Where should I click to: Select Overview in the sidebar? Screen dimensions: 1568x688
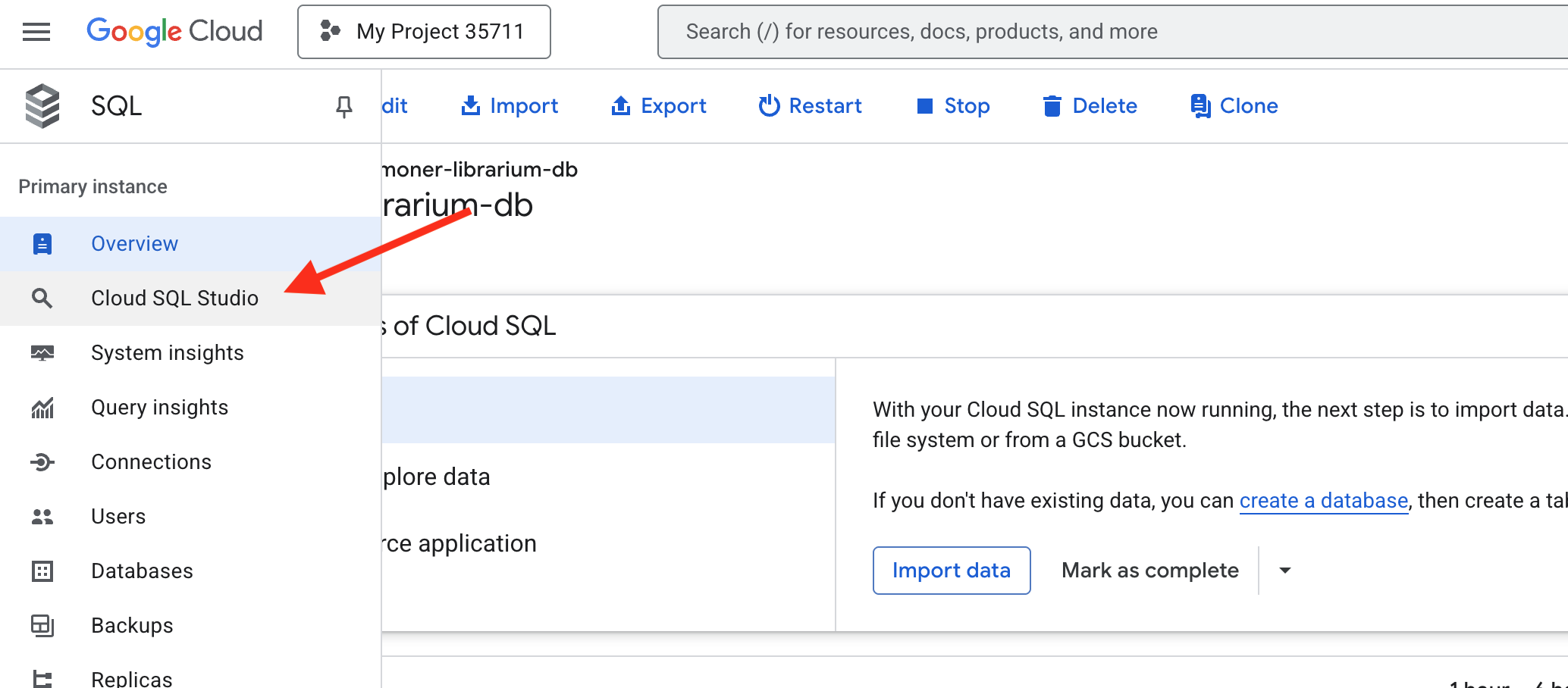coord(134,244)
